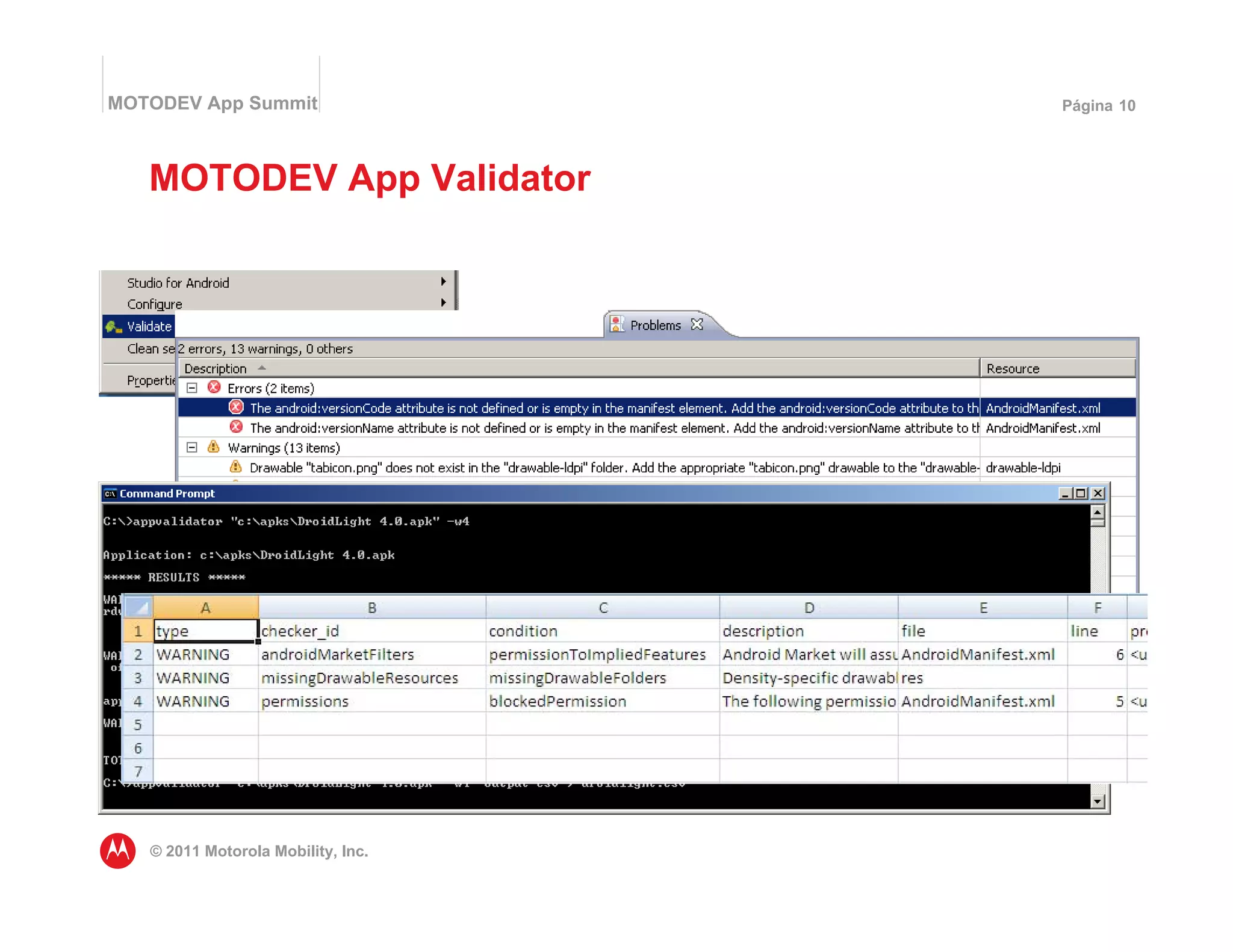Click the 'type' cell in A1
The height and width of the screenshot is (952, 1233).
coord(206,631)
